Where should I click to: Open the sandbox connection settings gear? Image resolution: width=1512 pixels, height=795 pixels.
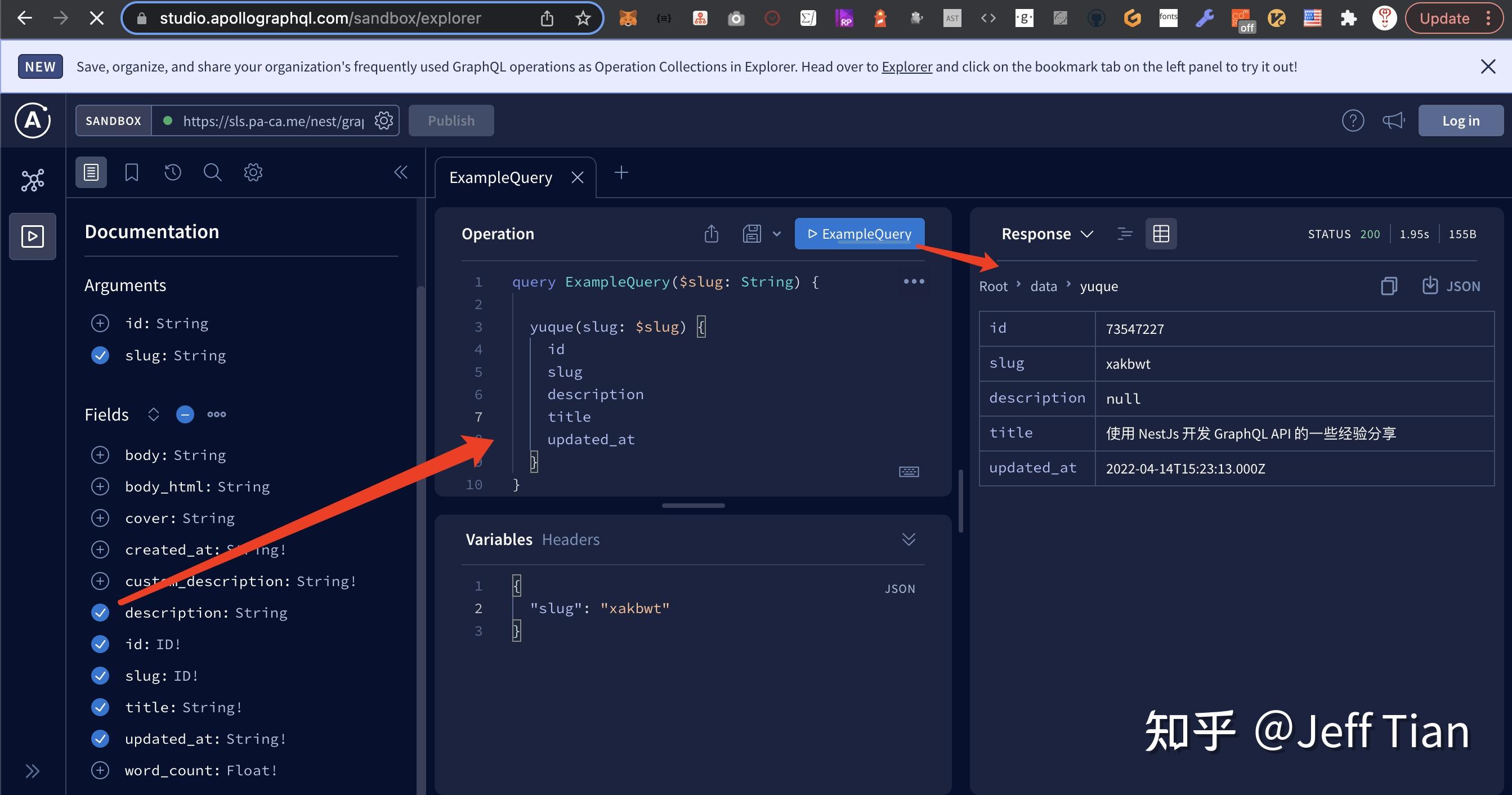tap(384, 120)
